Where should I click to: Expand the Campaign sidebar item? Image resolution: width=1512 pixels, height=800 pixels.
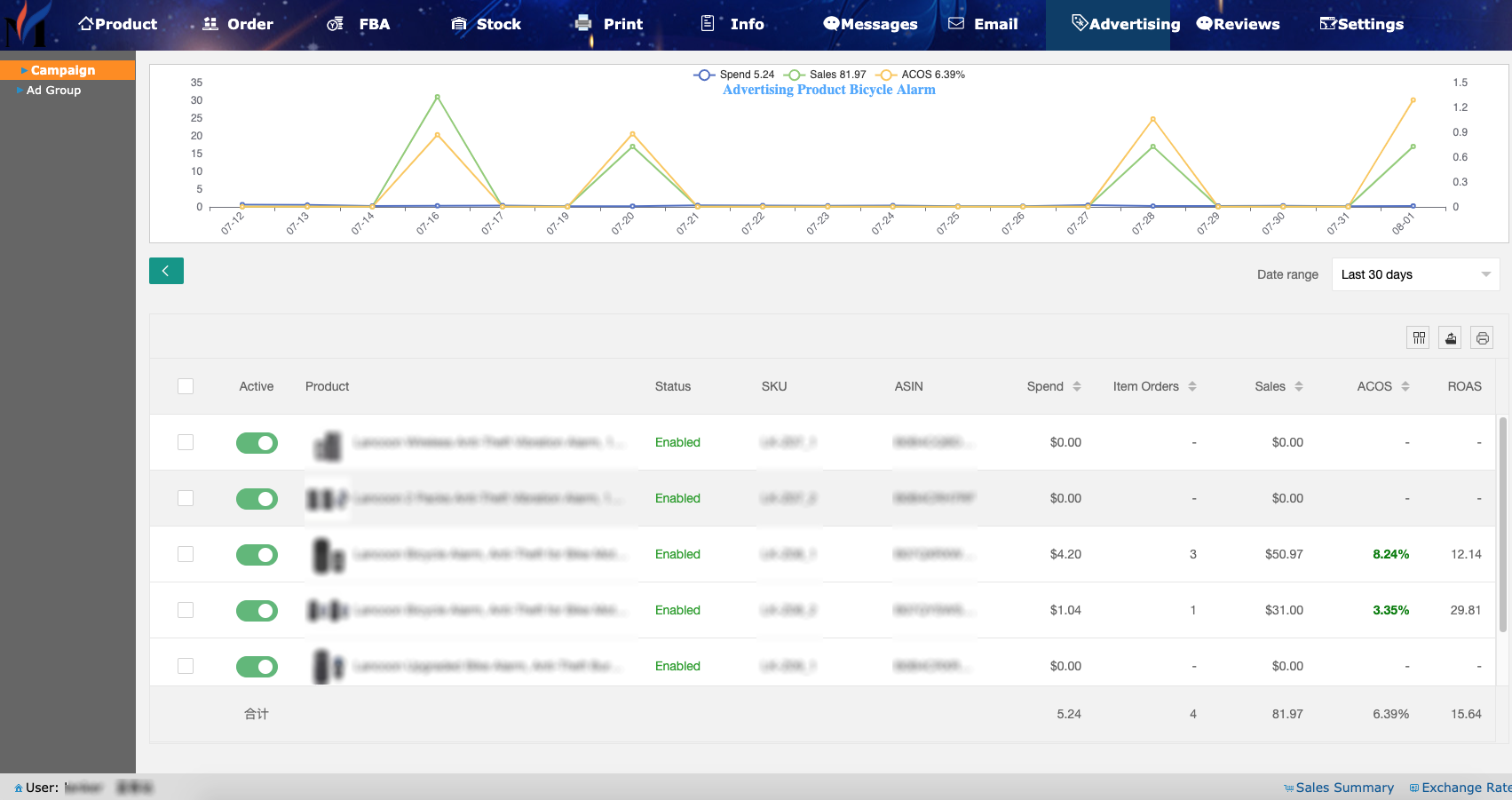coord(62,70)
